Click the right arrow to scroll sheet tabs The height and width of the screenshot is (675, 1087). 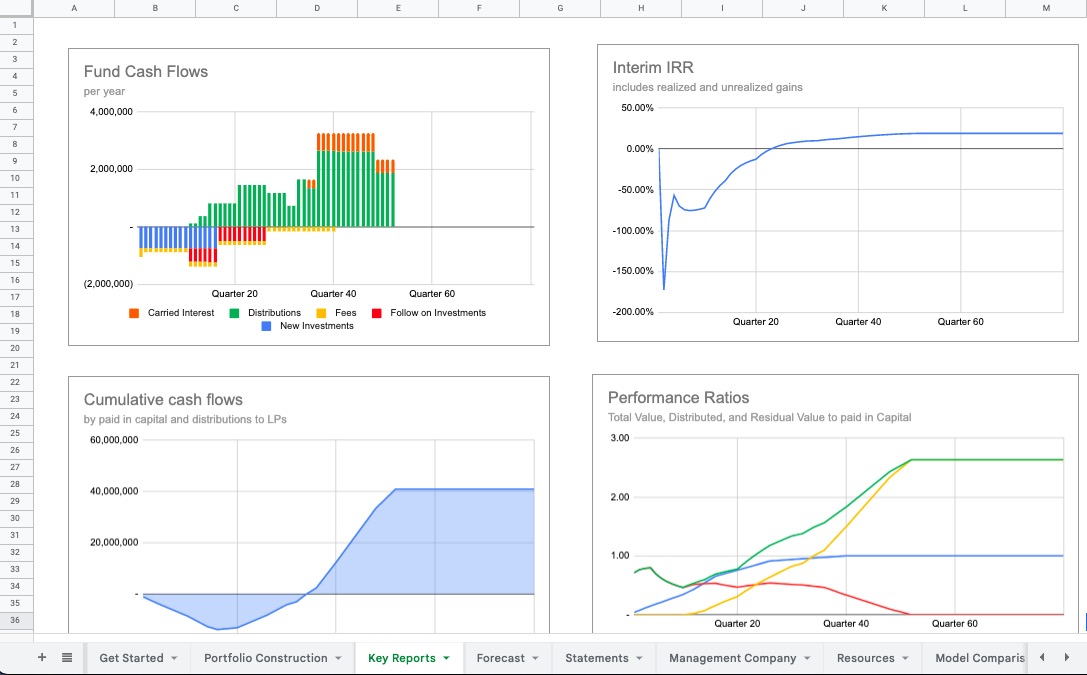click(1067, 657)
